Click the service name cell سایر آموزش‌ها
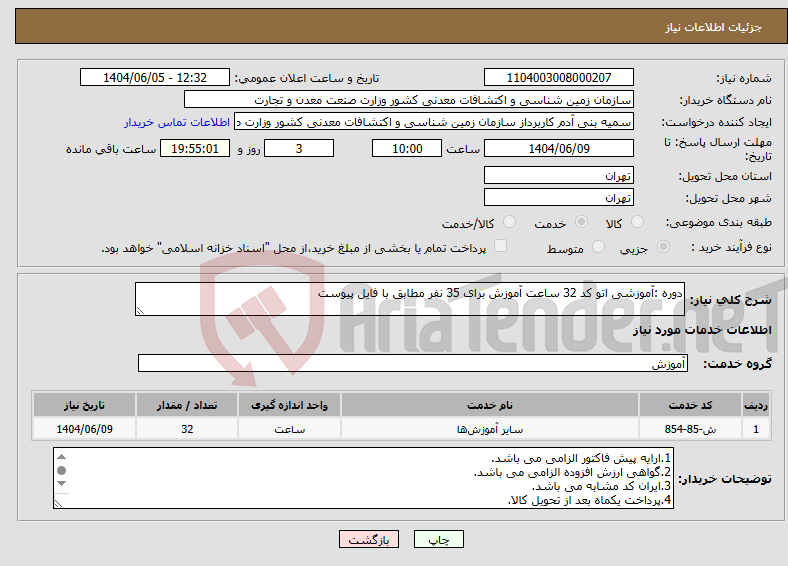Viewport: 788px width, 566px height. [x=490, y=429]
